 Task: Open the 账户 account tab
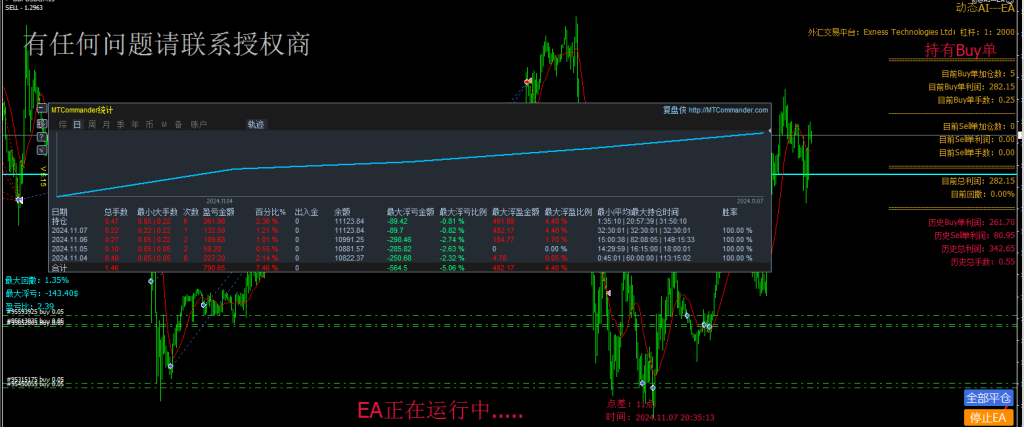tap(198, 124)
